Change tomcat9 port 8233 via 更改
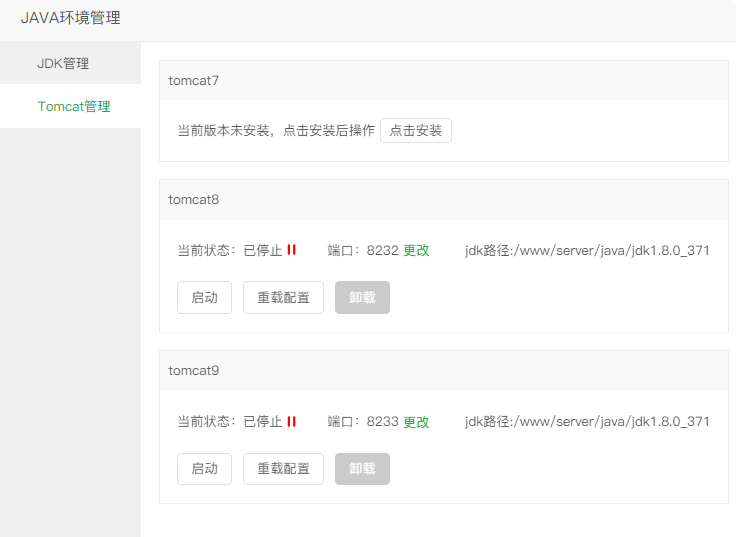The width and height of the screenshot is (736, 537). 416,422
